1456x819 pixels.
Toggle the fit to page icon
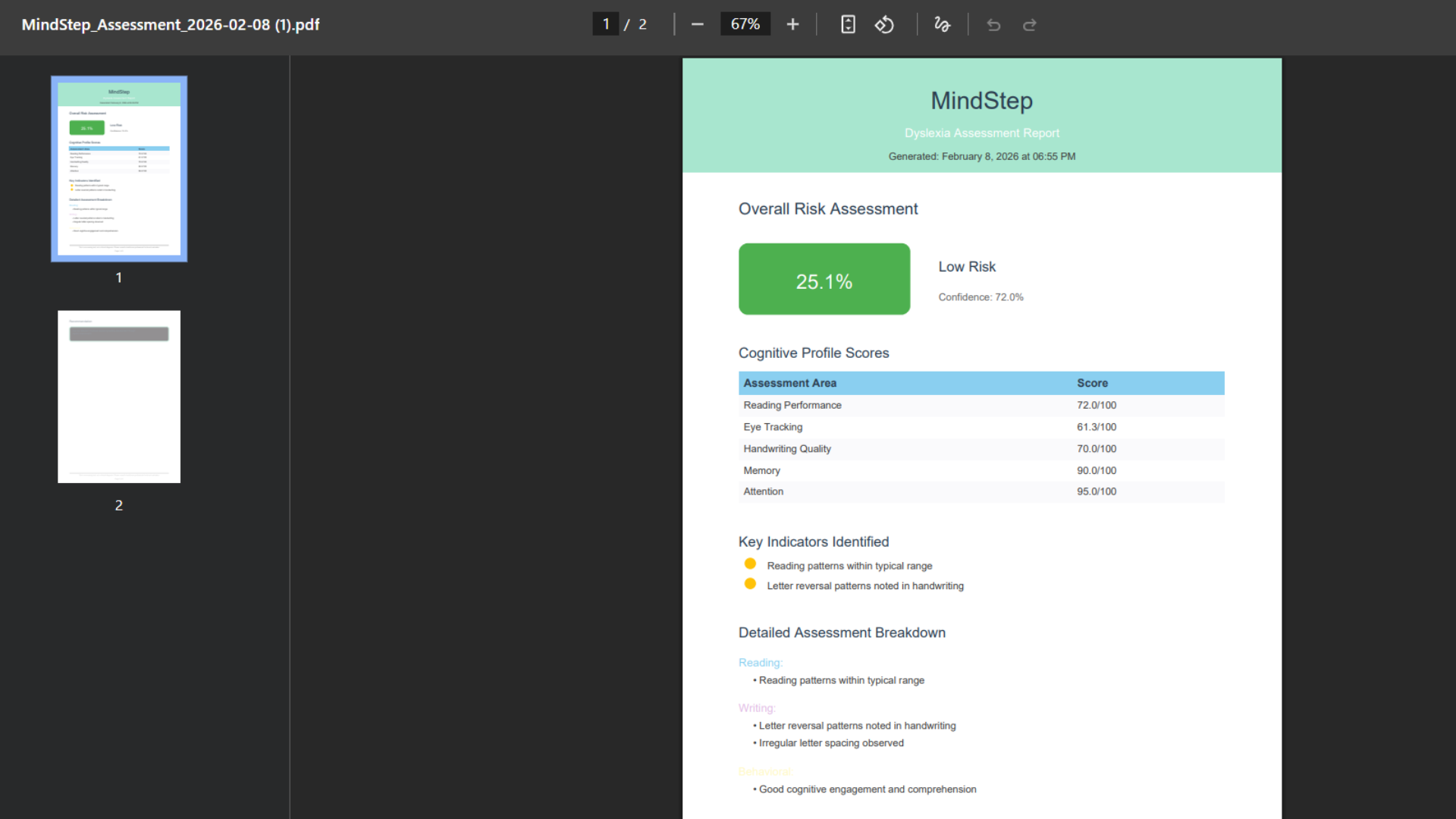click(x=848, y=24)
